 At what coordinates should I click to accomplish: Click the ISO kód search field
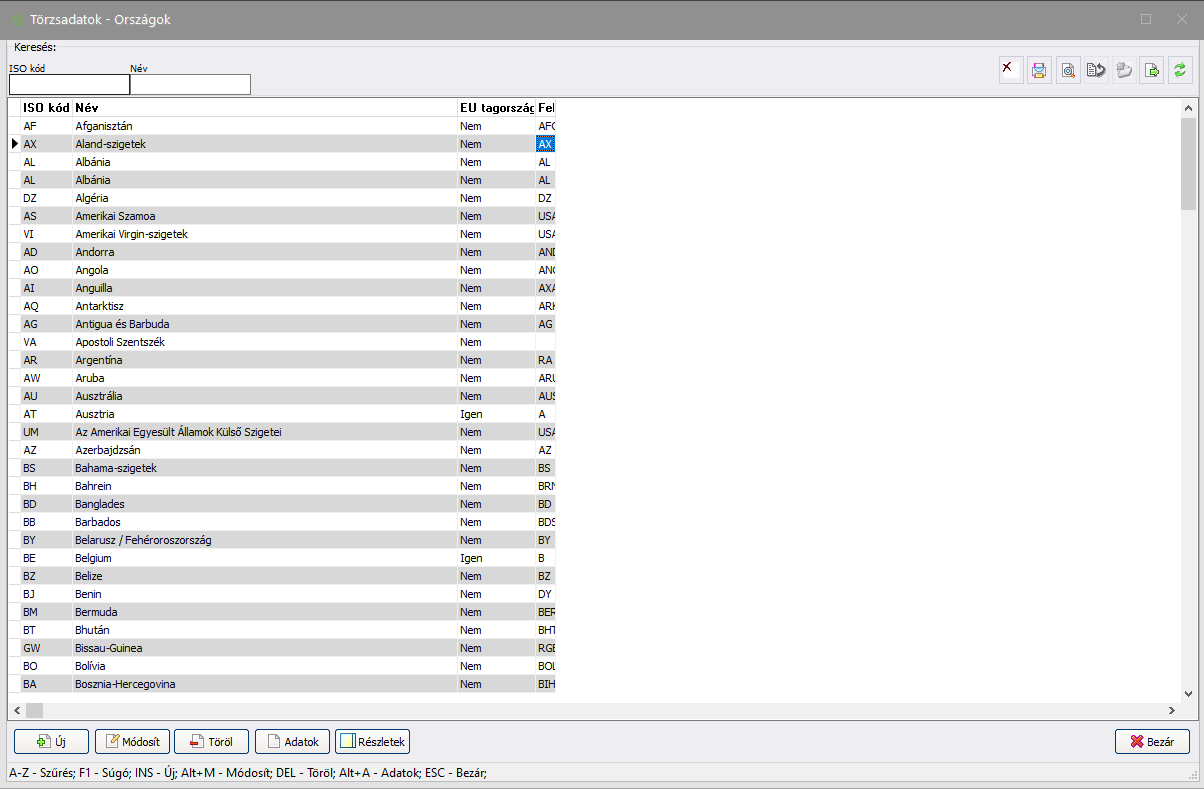(x=69, y=85)
